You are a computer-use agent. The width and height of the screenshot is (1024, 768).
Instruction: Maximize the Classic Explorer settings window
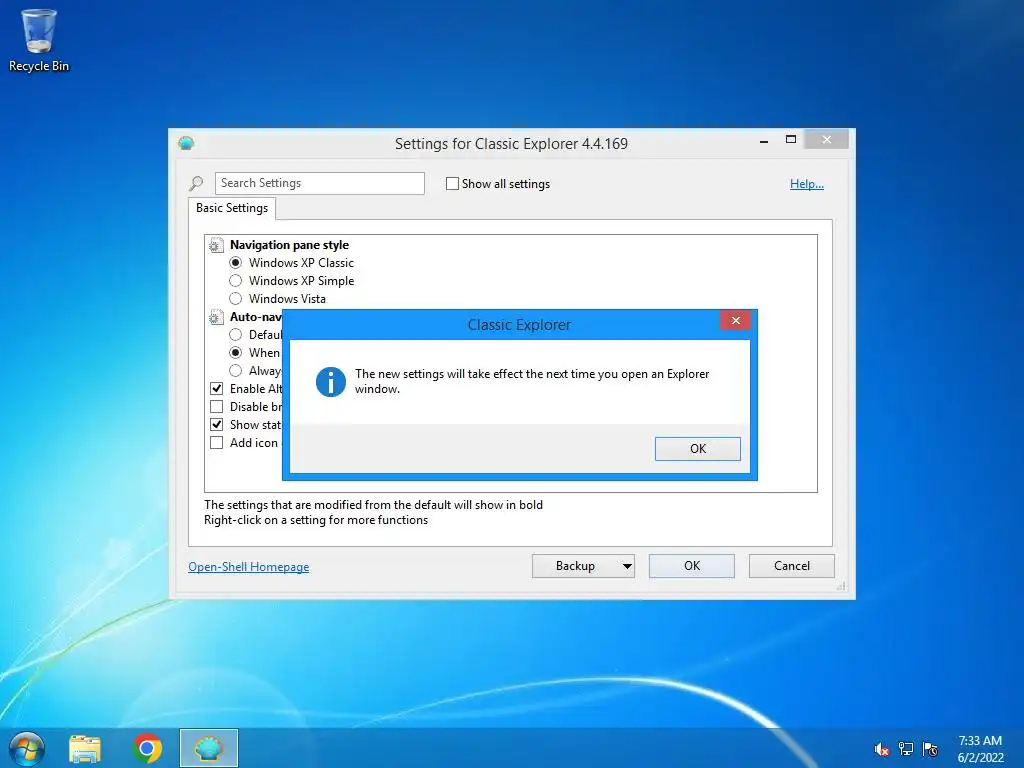791,140
